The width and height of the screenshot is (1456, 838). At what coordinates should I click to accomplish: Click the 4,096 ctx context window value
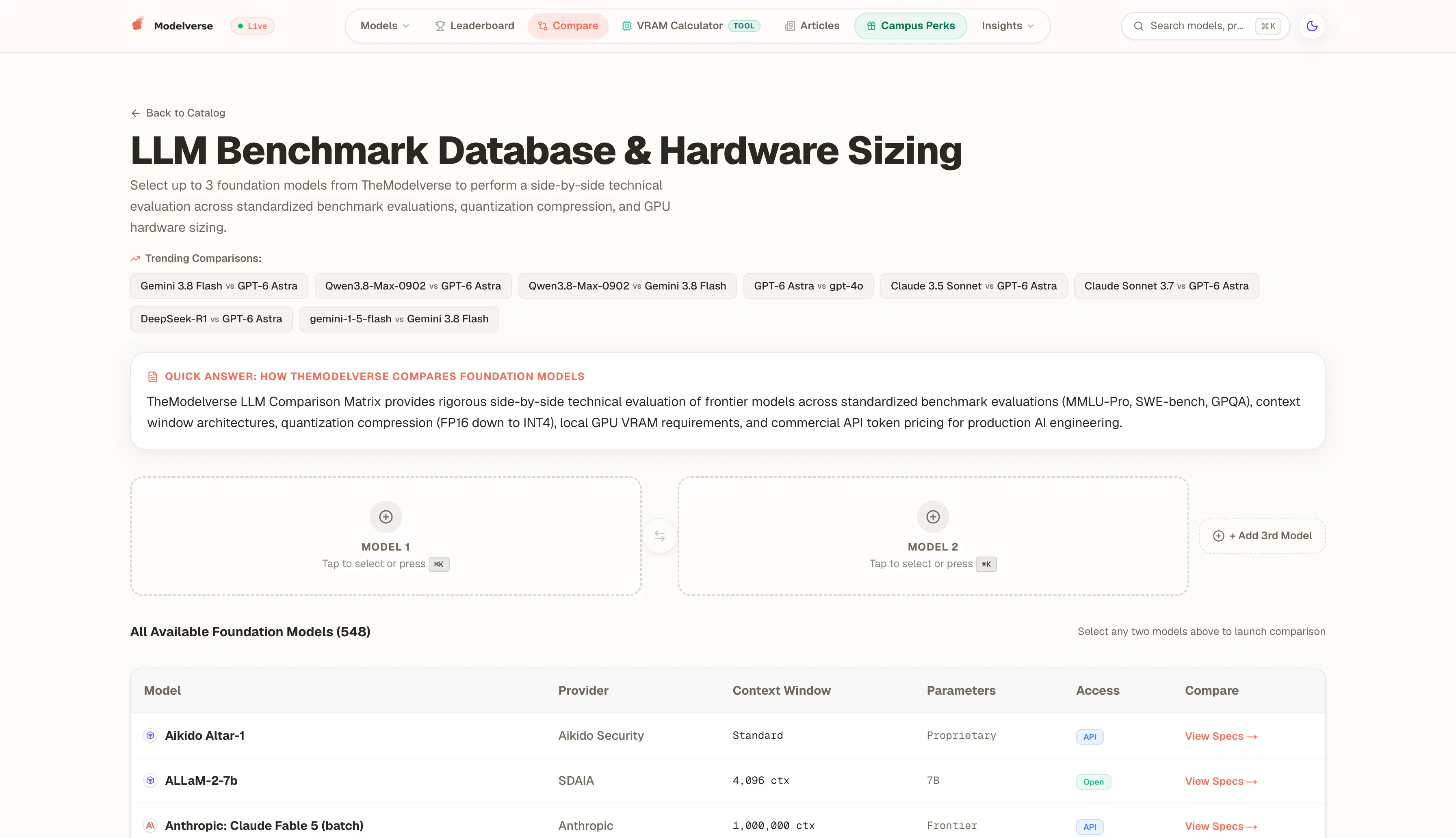(760, 780)
